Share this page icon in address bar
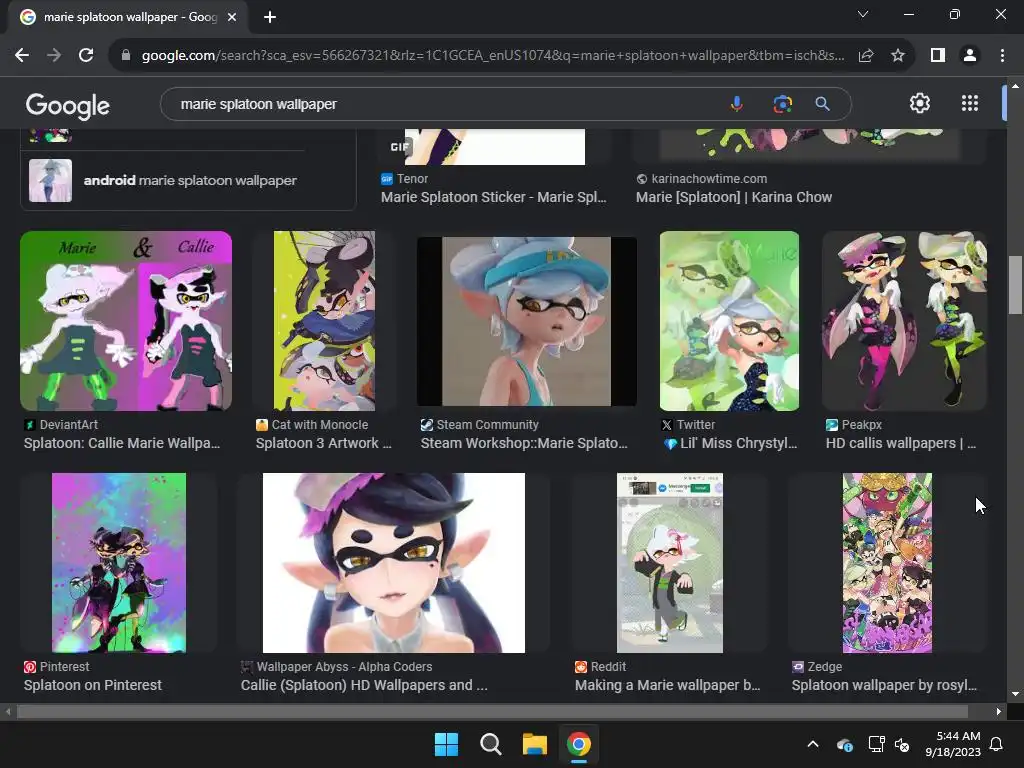Screen dimensions: 1024x768 tap(866, 56)
